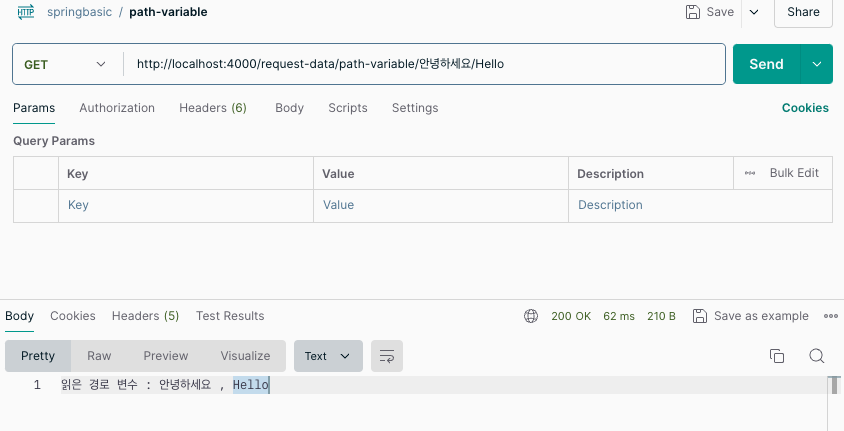Select the Visualize view mode
The height and width of the screenshot is (431, 844).
245,356
